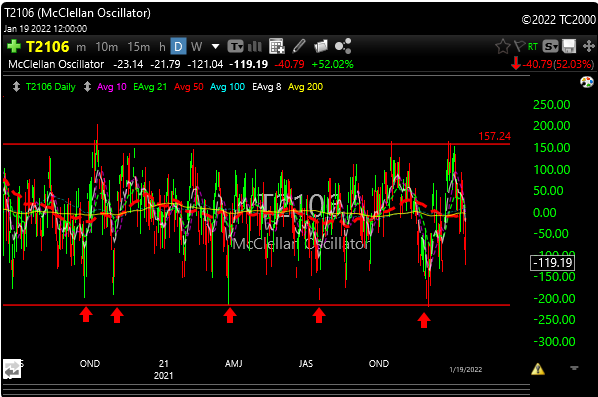
Task: Click the green plus add-indicator icon
Action: [x=14, y=47]
